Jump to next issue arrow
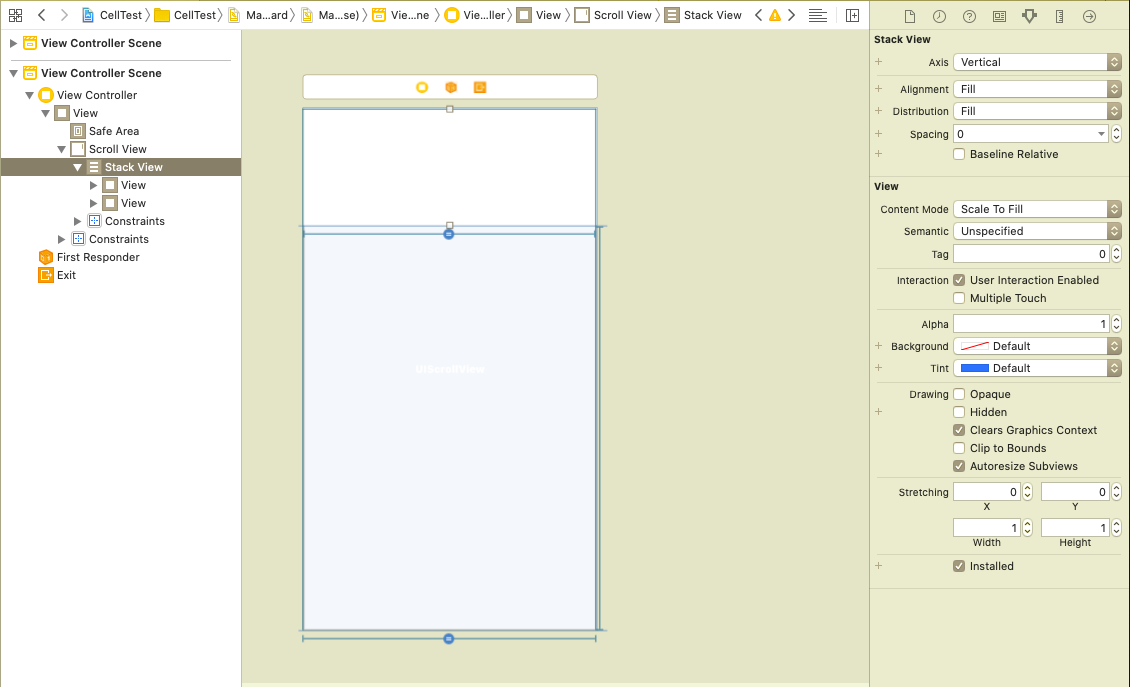 791,15
